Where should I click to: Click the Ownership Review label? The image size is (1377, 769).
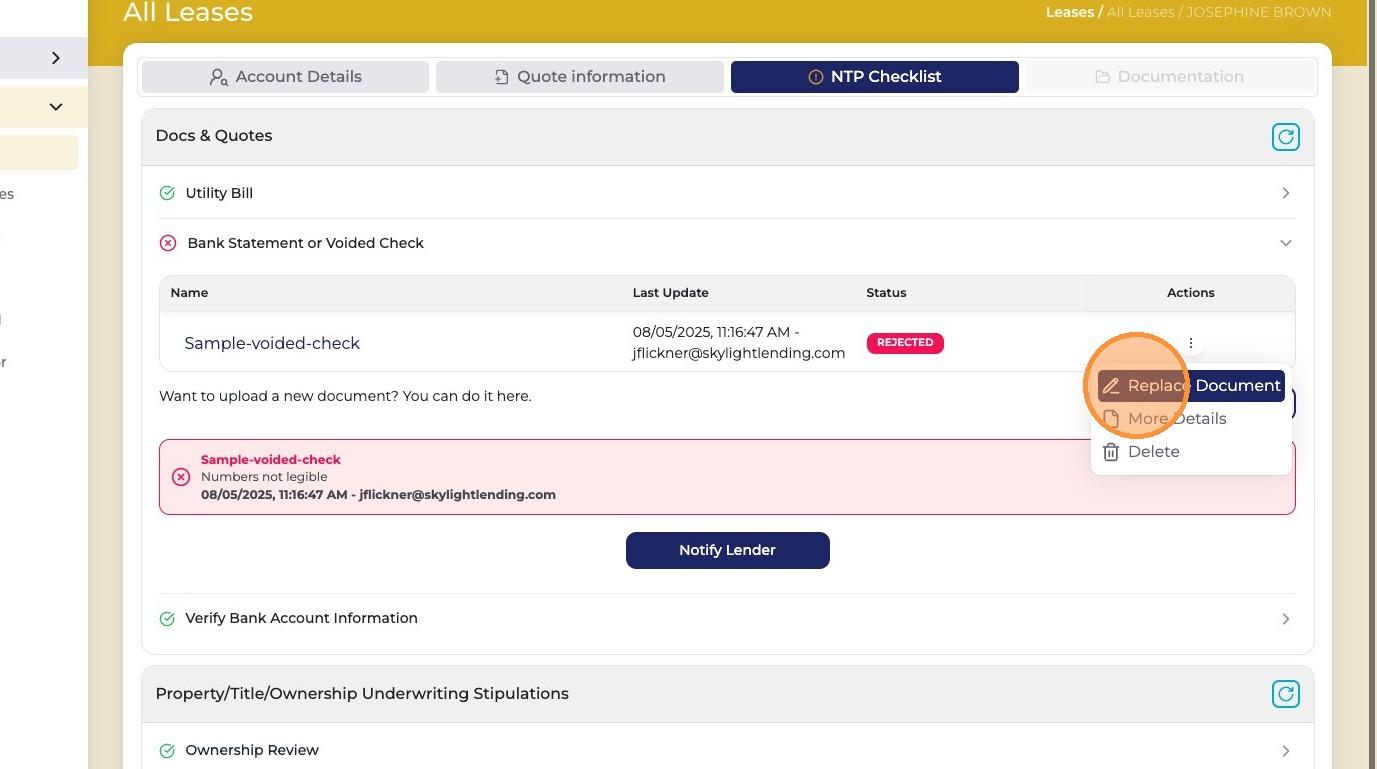(x=252, y=750)
